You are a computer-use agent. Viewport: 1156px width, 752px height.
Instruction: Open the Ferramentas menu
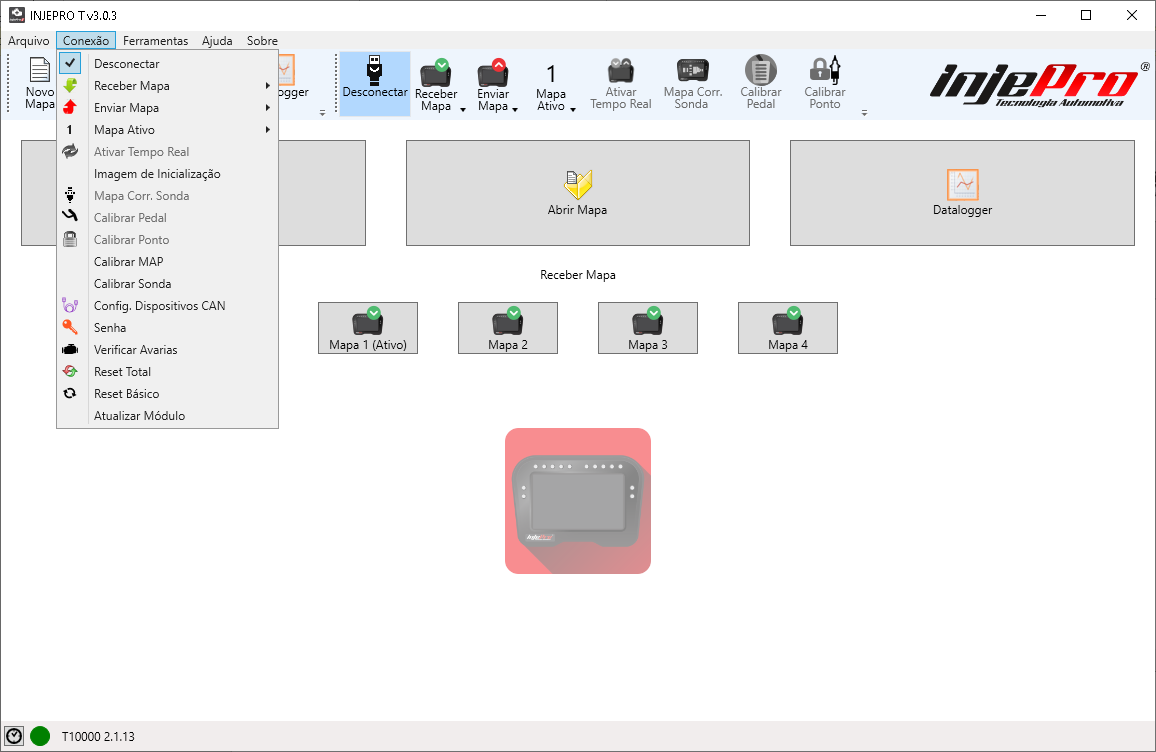pyautogui.click(x=155, y=41)
